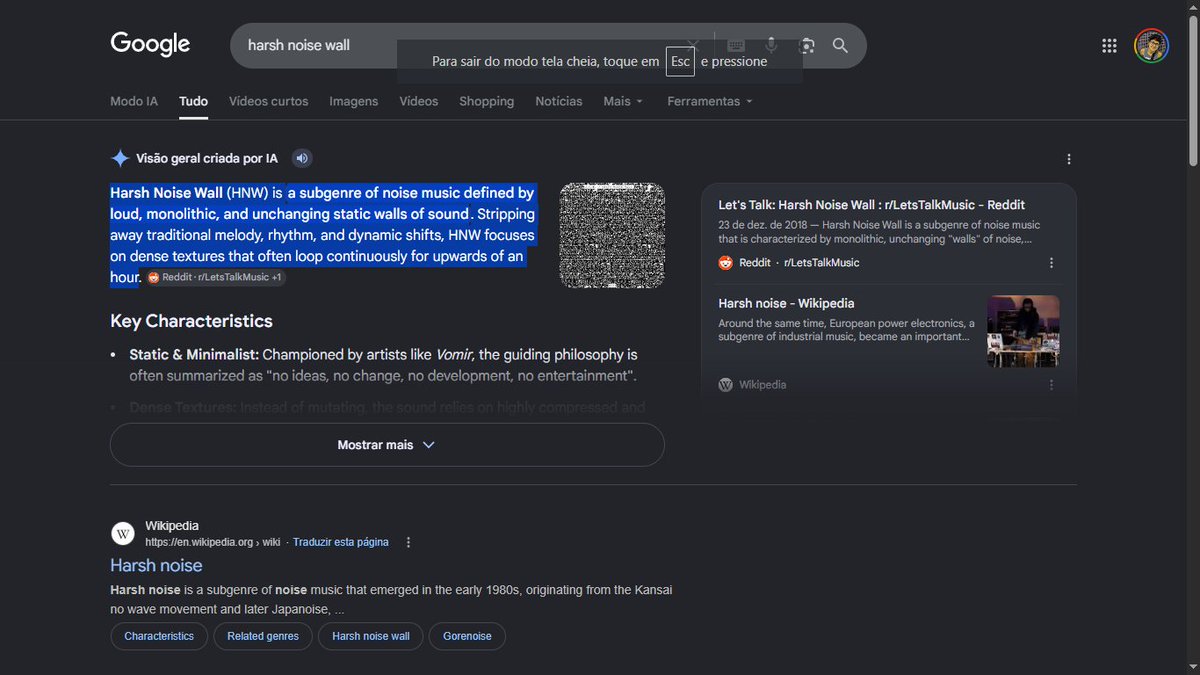Viewport: 1200px width, 675px height.
Task: Switch to Notícias tab
Action: click(559, 101)
